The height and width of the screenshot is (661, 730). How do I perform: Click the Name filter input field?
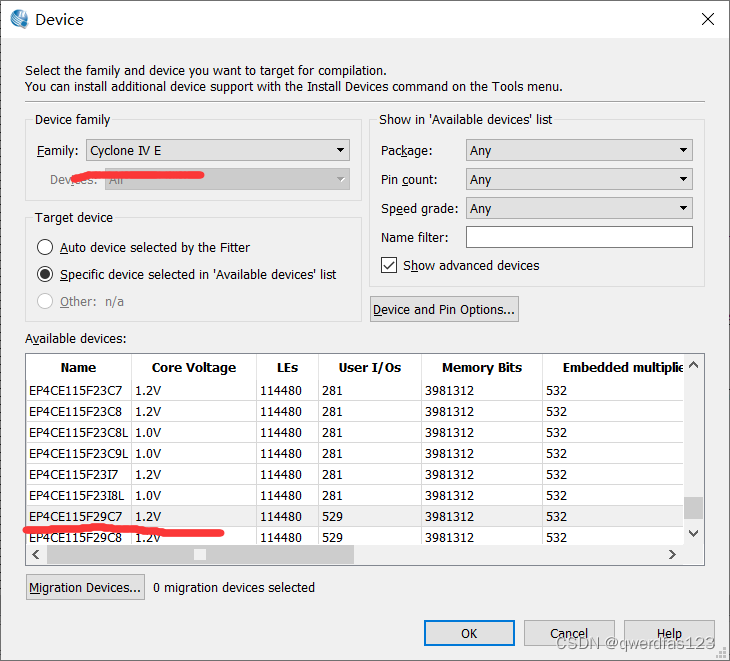pyautogui.click(x=579, y=237)
